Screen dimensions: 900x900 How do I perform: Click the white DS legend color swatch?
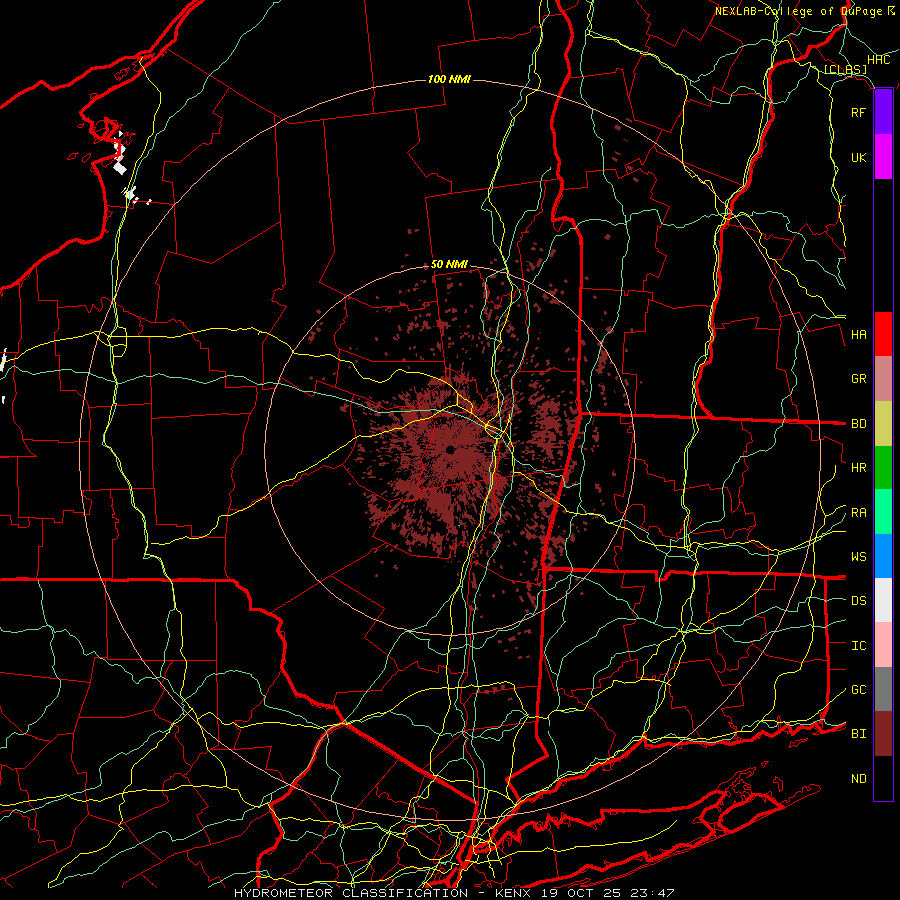click(883, 600)
